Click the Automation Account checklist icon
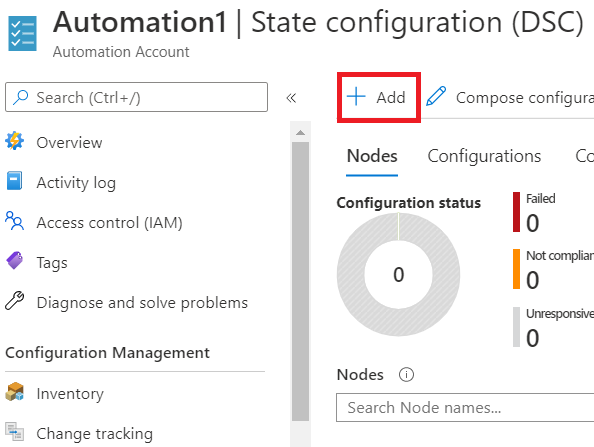The width and height of the screenshot is (594, 447). 22,33
